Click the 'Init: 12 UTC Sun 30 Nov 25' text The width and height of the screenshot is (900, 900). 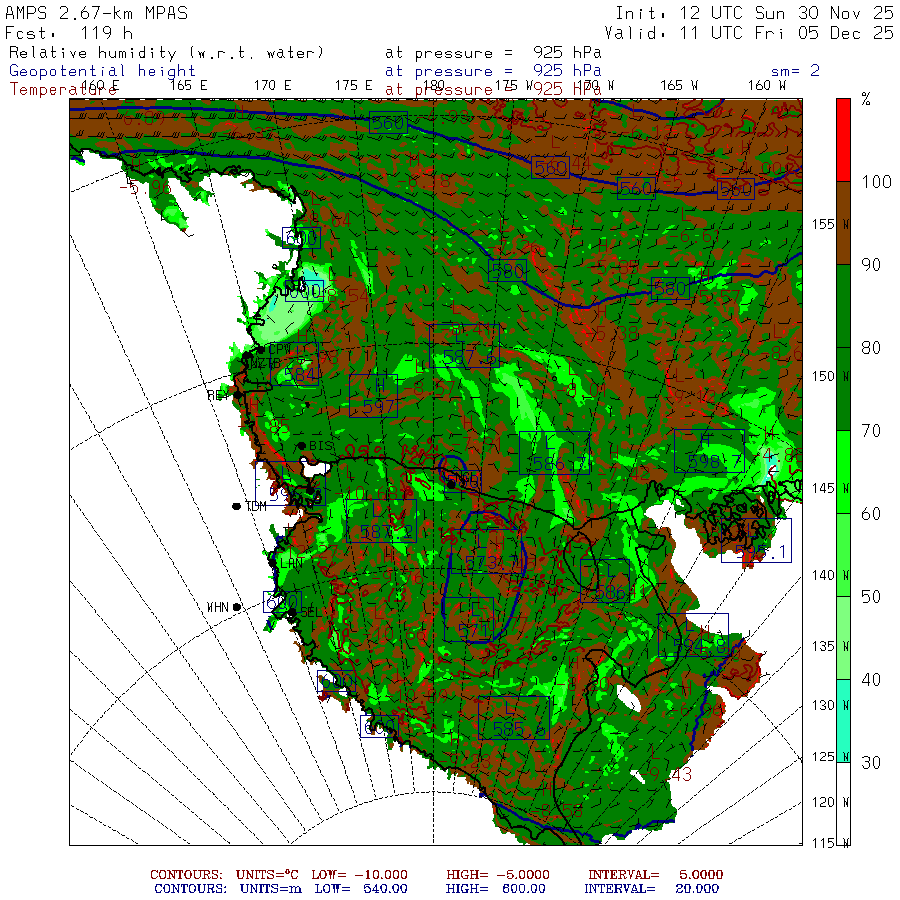[754, 13]
